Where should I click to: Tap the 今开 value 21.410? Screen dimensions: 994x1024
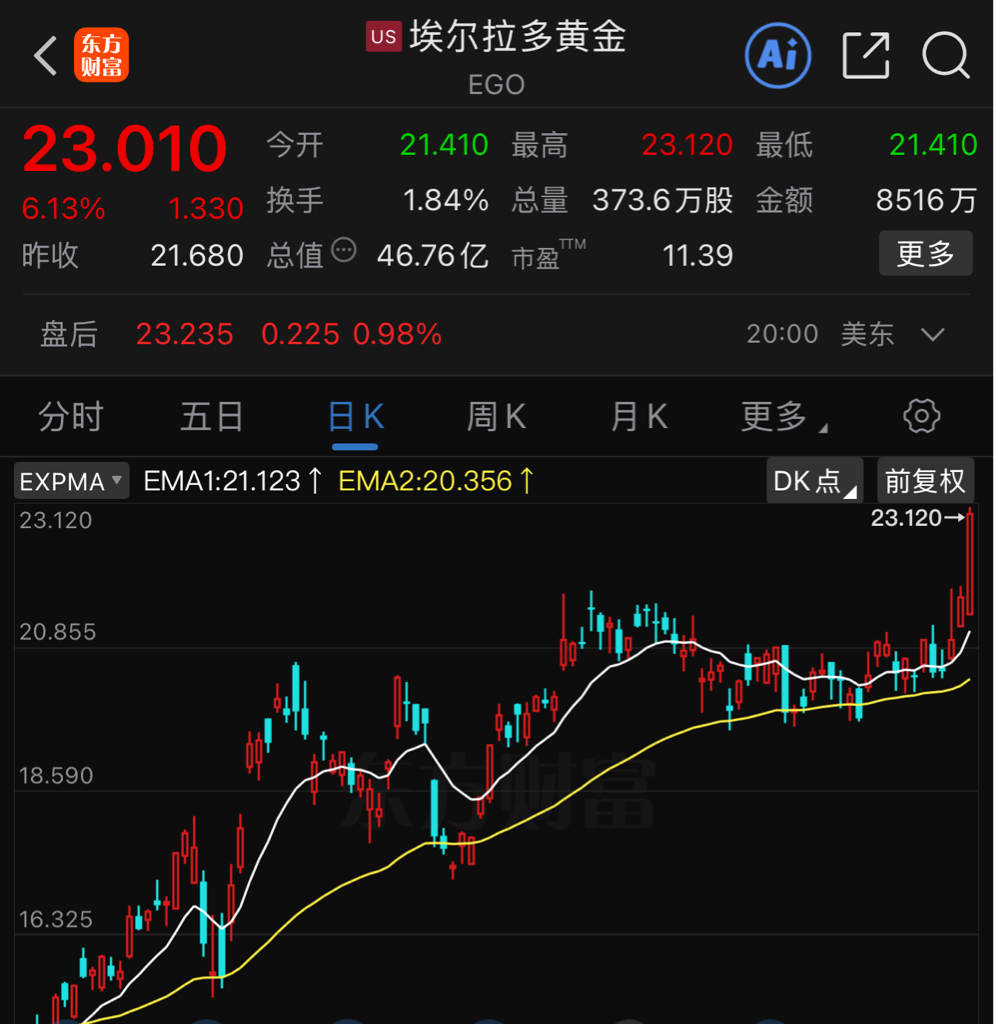(x=444, y=145)
